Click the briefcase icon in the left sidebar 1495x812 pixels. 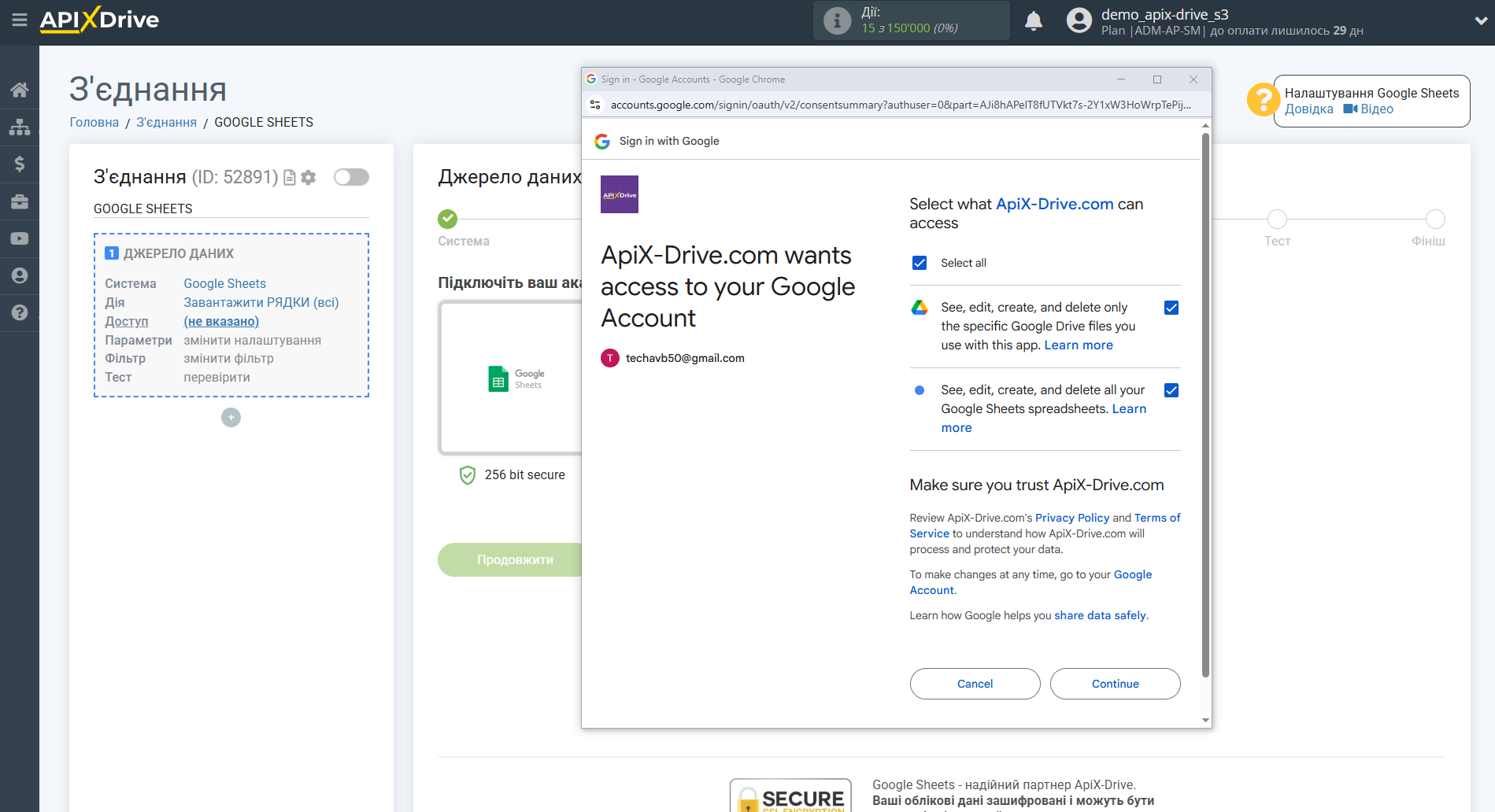click(x=20, y=201)
